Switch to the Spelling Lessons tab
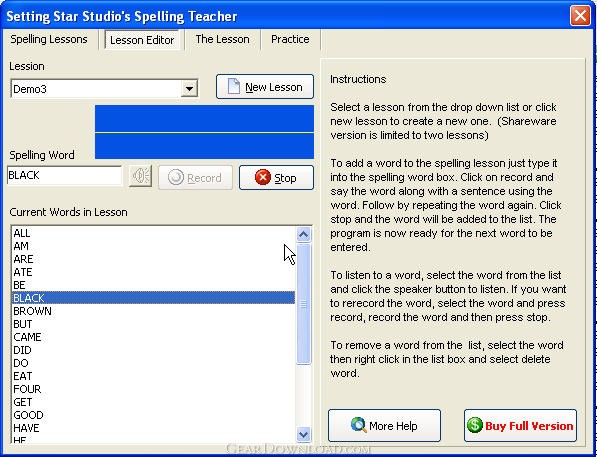The height and width of the screenshot is (457, 597). click(49, 39)
